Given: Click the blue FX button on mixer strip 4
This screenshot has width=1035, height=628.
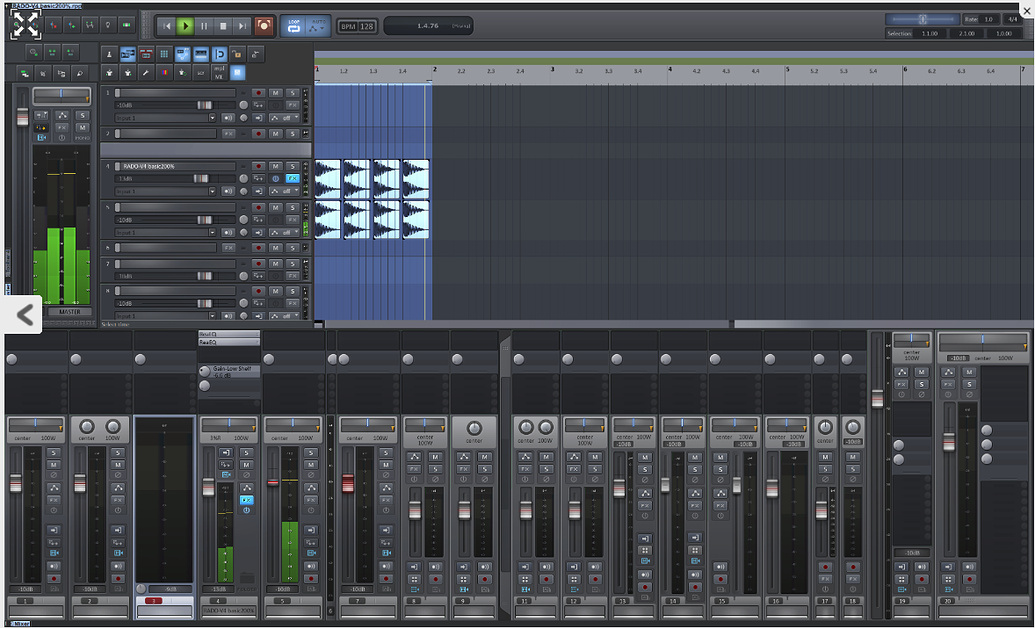Looking at the screenshot, I should [246, 500].
